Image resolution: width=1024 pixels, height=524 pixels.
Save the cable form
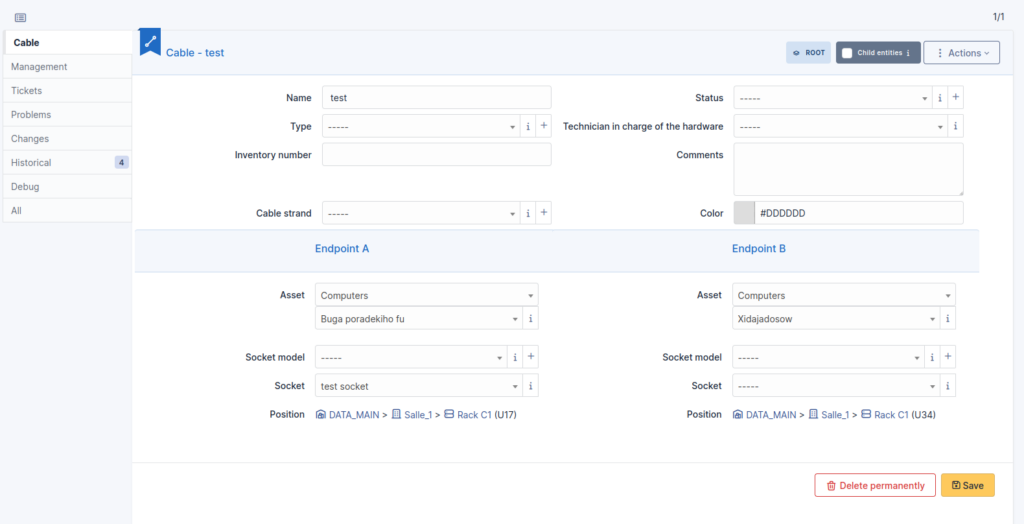click(x=967, y=485)
